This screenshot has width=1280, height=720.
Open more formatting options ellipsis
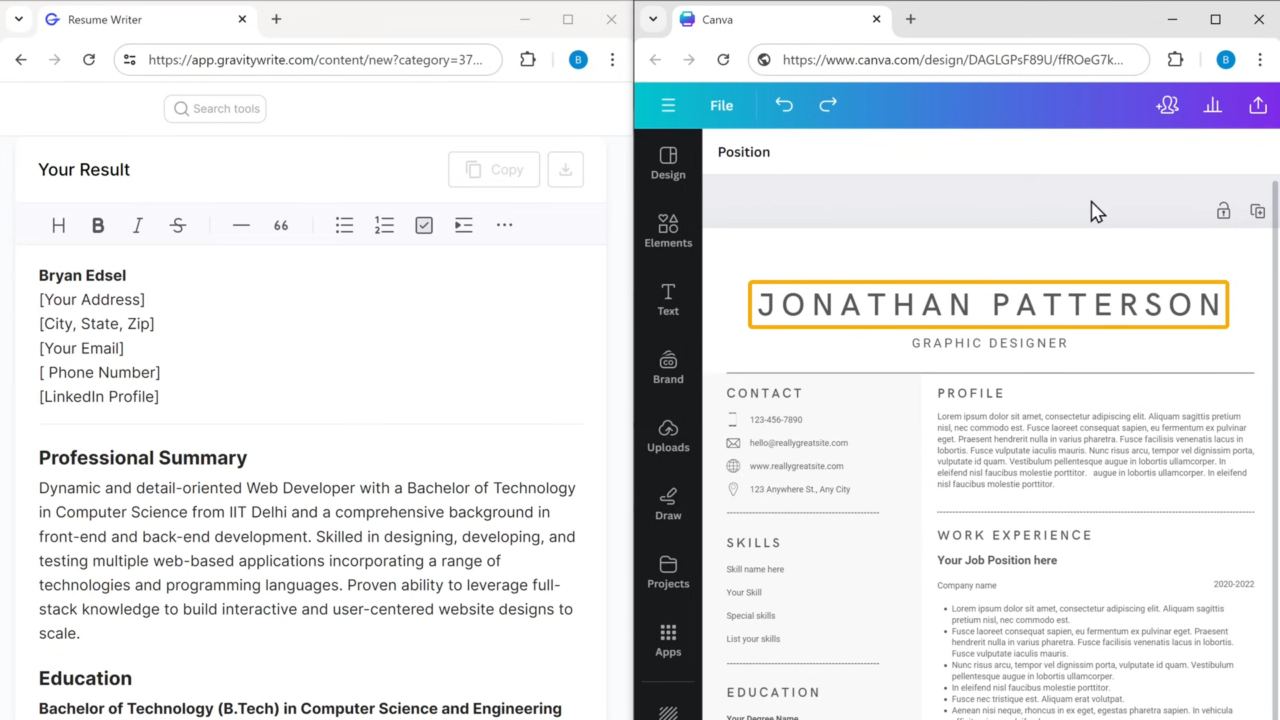point(504,225)
